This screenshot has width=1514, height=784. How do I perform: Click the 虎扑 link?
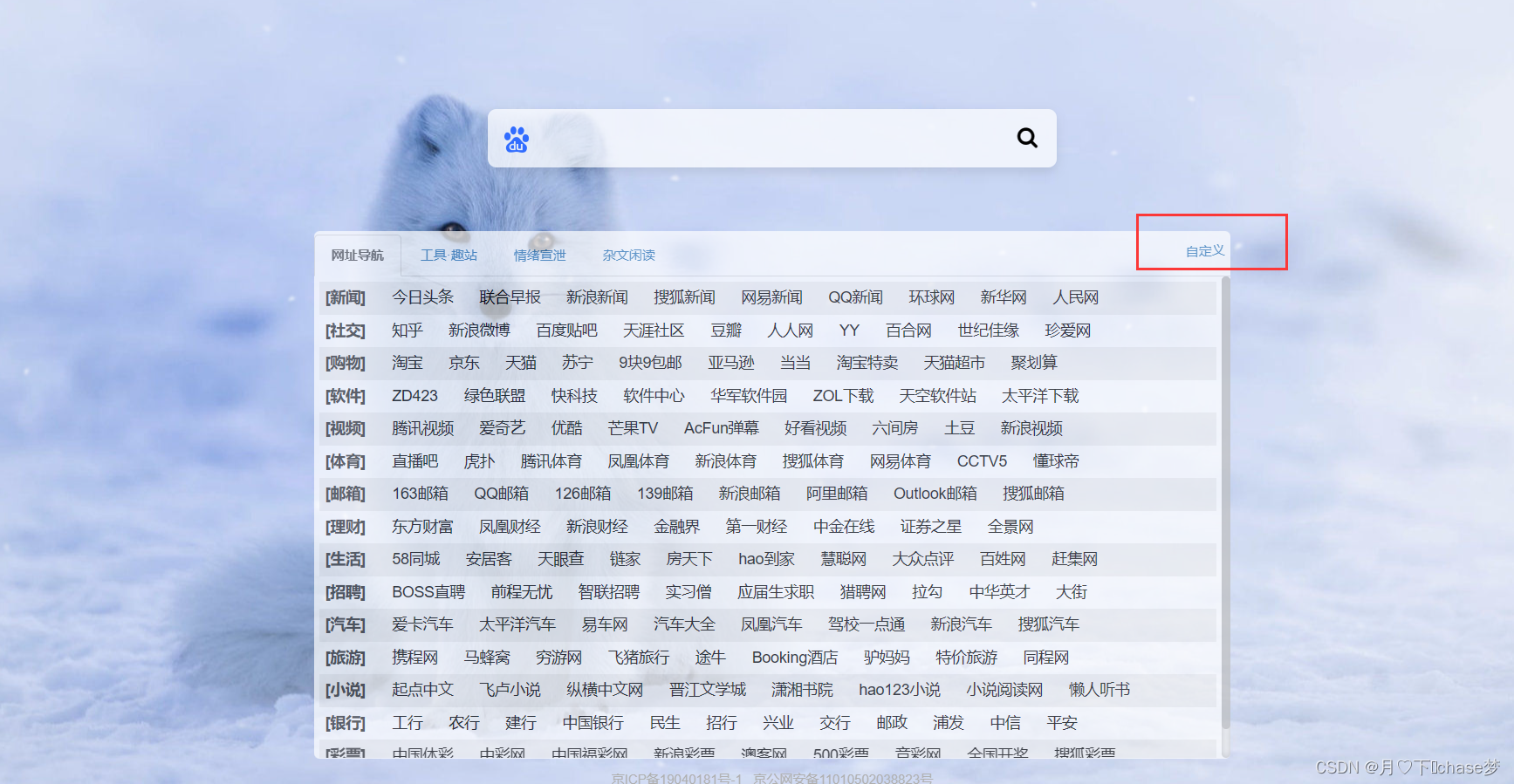point(479,461)
